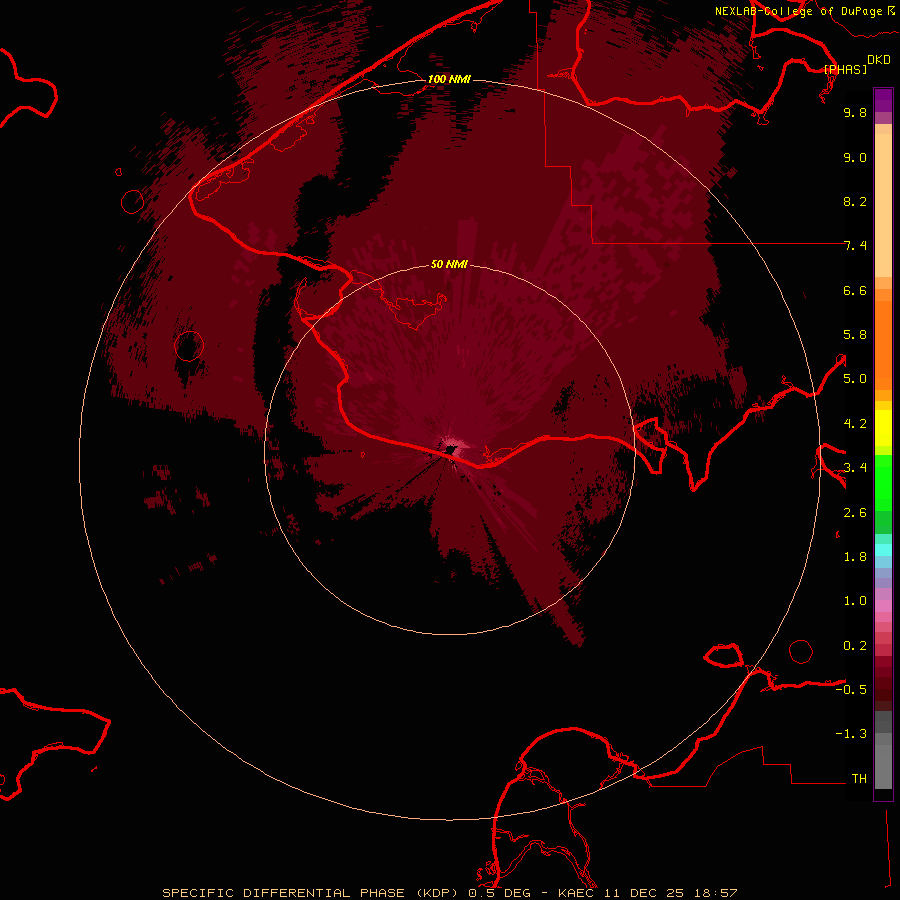Click the [PHAS] legend heading
The height and width of the screenshot is (900, 900).
pyautogui.click(x=845, y=69)
